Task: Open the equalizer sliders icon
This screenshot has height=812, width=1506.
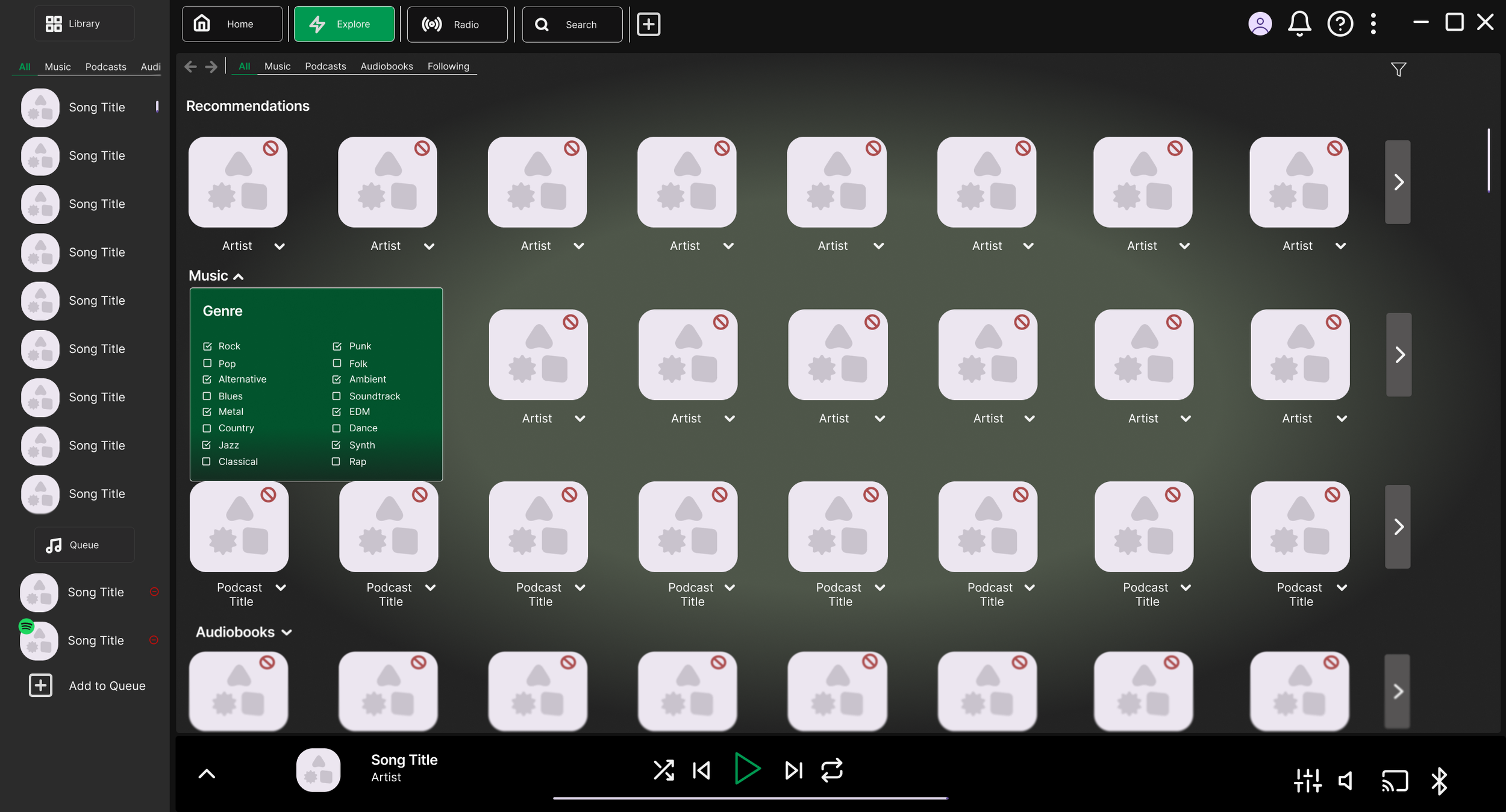Action: click(1307, 781)
